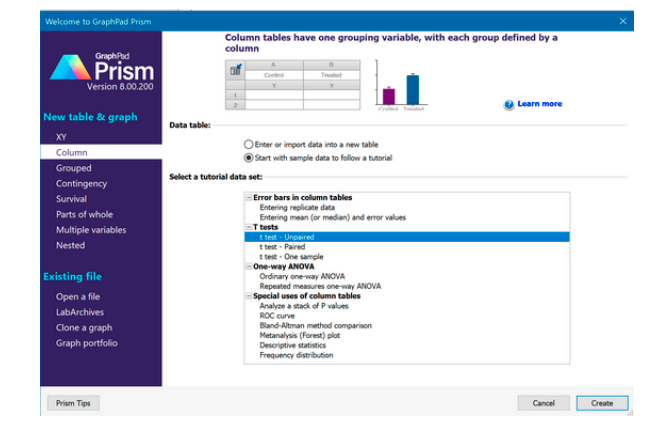646x429 pixels.
Task: Open the 'Learn more' link
Action: pos(540,104)
